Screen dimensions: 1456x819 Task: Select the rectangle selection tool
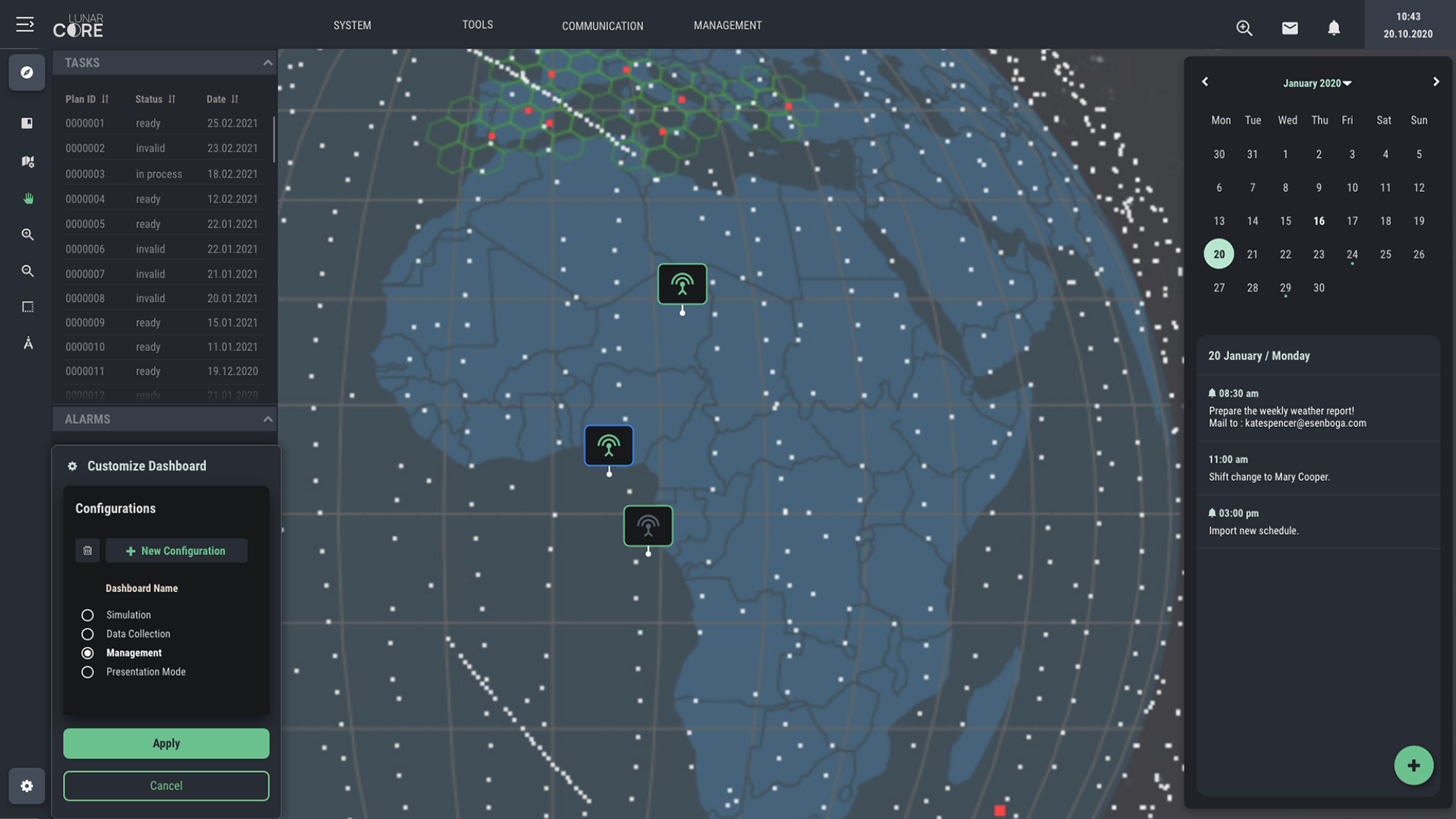pyautogui.click(x=28, y=307)
